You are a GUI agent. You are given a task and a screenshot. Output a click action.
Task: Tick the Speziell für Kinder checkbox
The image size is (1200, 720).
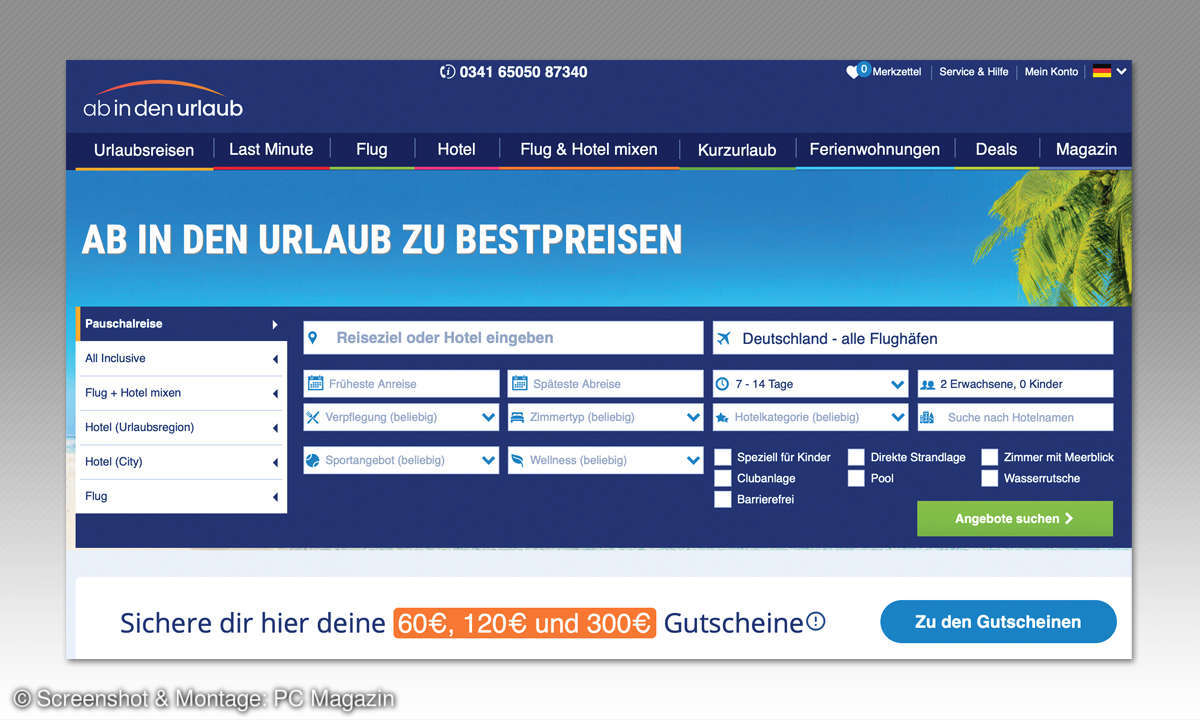[723, 457]
